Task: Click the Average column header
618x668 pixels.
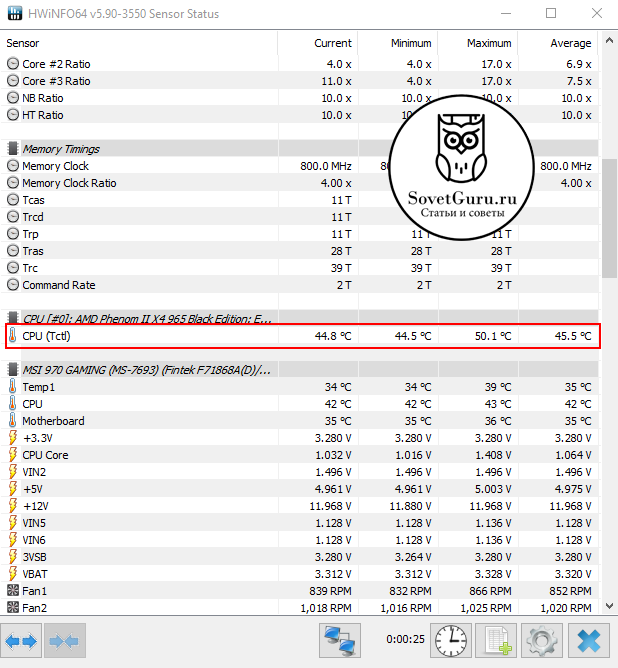Action: [x=570, y=44]
